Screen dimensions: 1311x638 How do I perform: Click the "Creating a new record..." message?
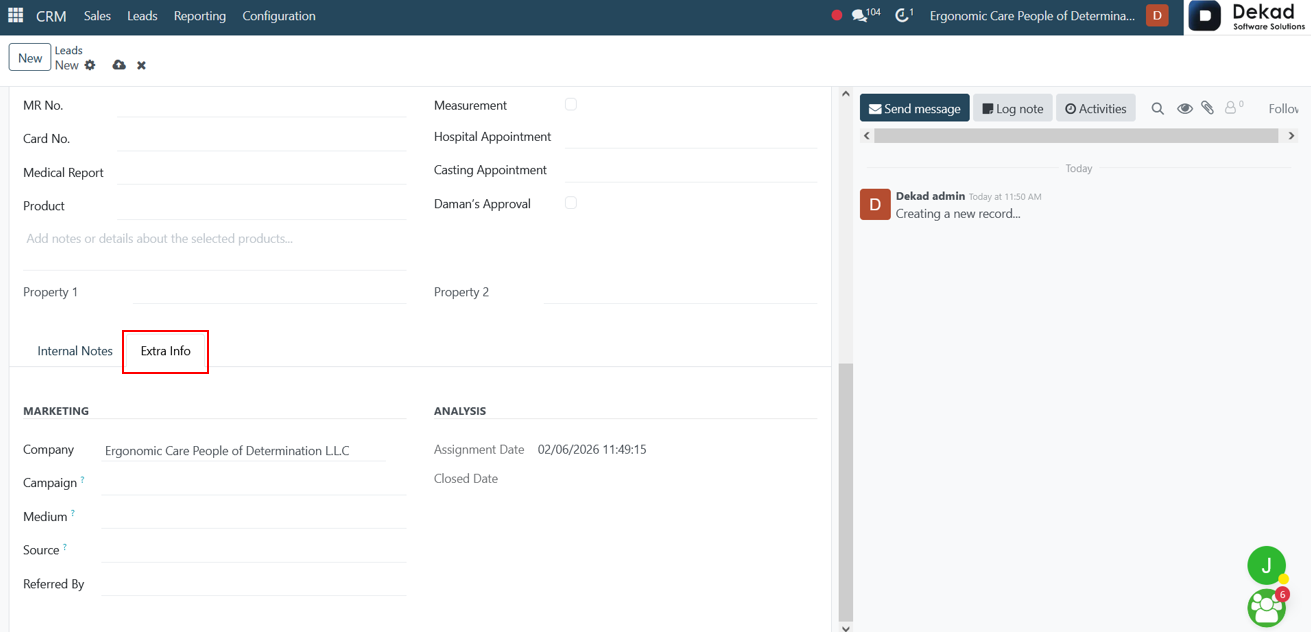958,214
